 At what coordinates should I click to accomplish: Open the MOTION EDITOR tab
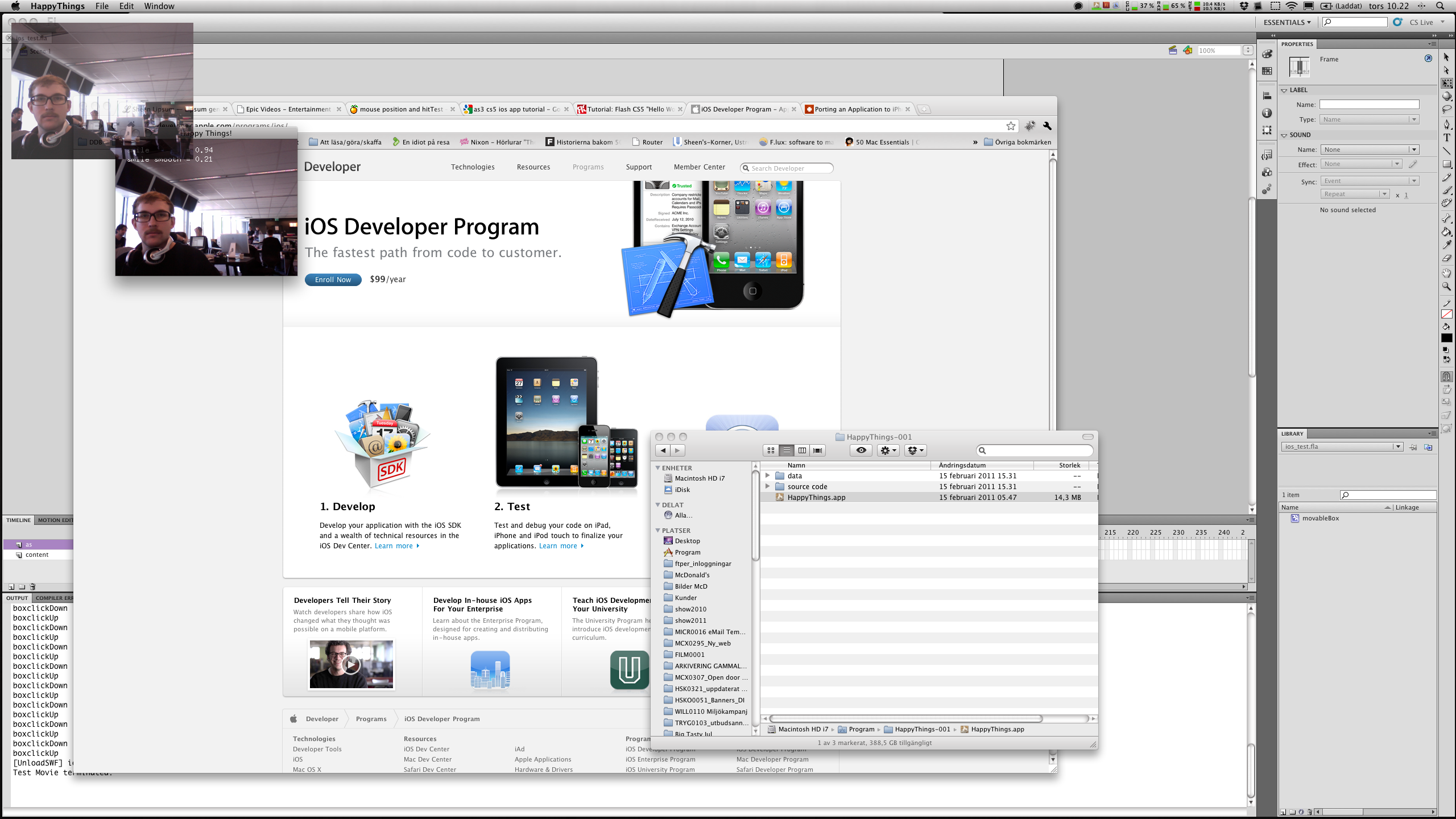(x=55, y=520)
